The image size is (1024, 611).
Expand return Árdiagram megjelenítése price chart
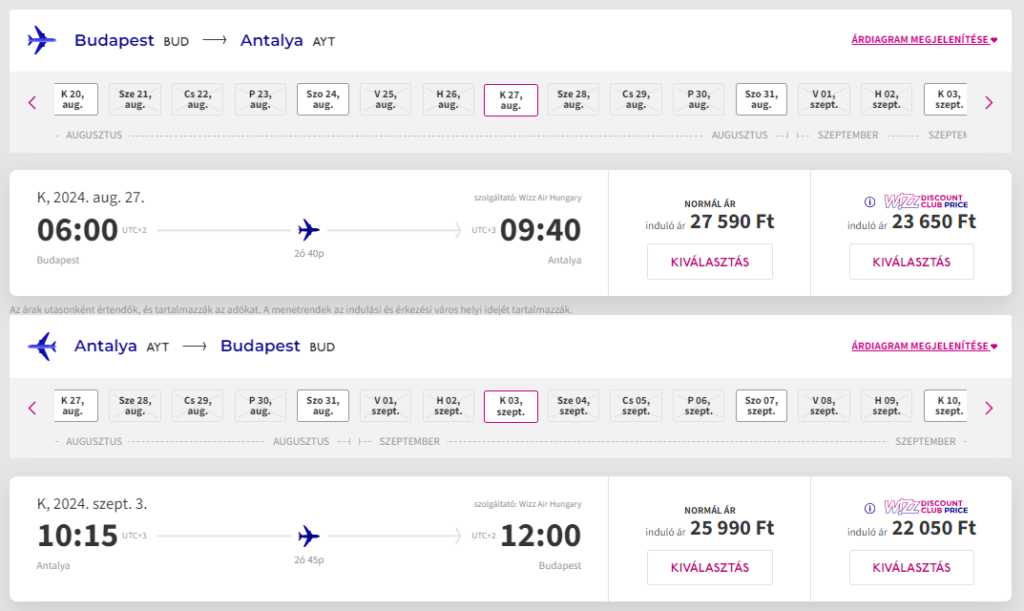tap(924, 346)
